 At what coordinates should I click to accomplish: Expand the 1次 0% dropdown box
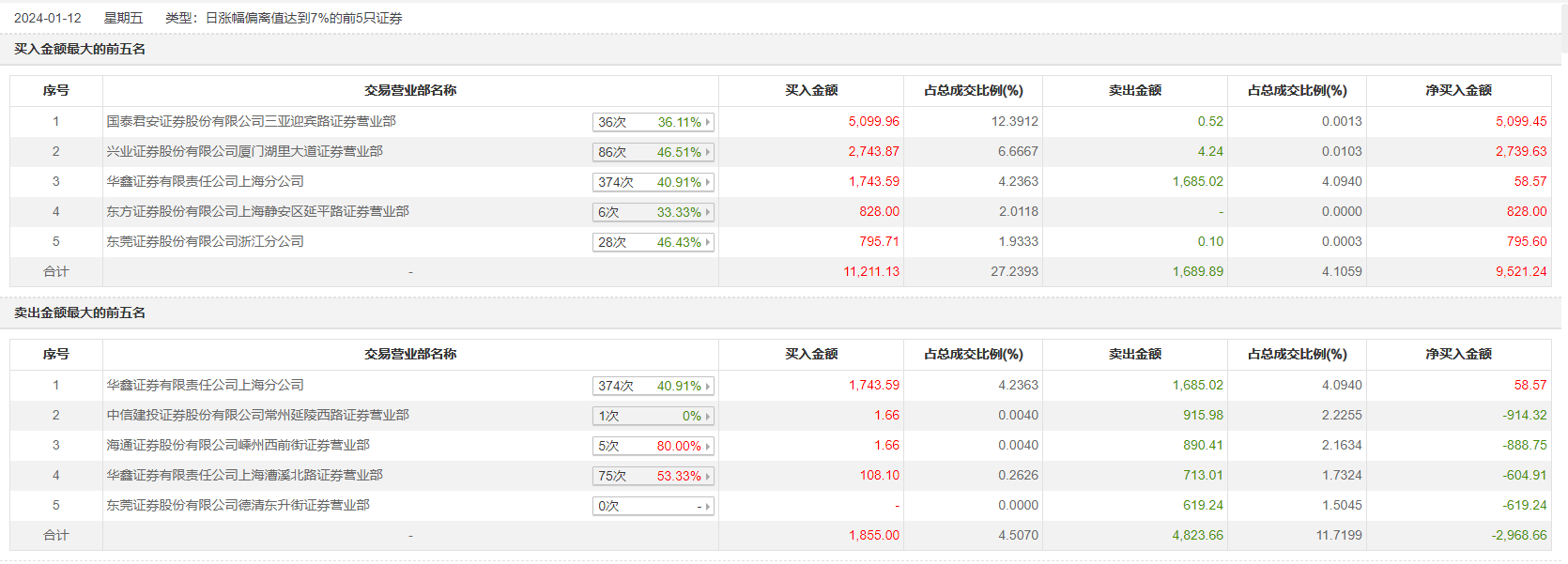[x=653, y=416]
